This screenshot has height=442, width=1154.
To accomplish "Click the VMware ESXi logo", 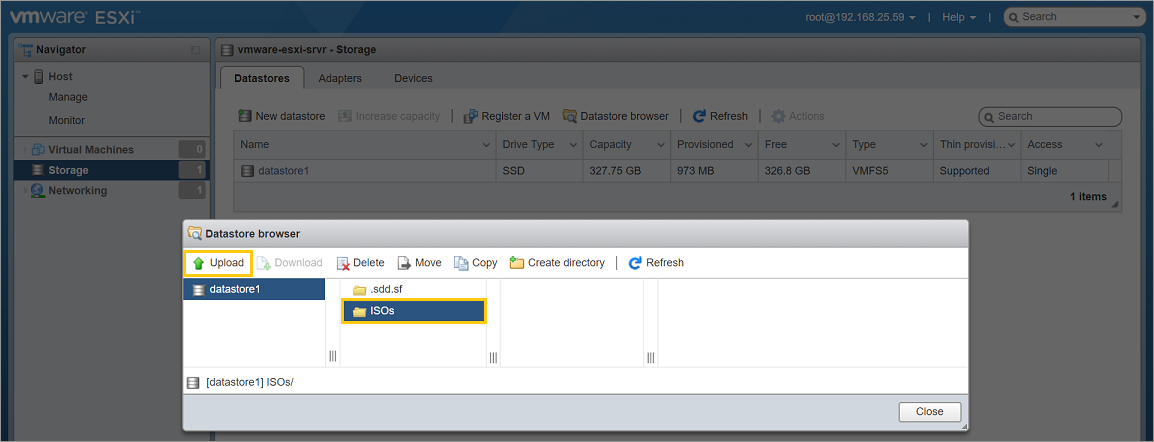I will tap(76, 17).
